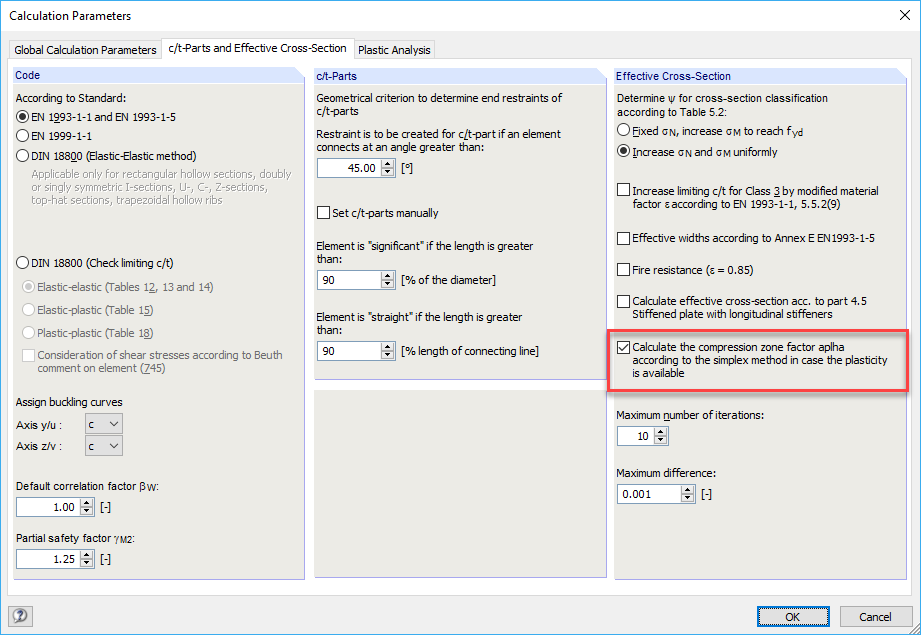Decrease Maximum number of iterations with down arrow
This screenshot has width=921, height=635.
click(662, 439)
